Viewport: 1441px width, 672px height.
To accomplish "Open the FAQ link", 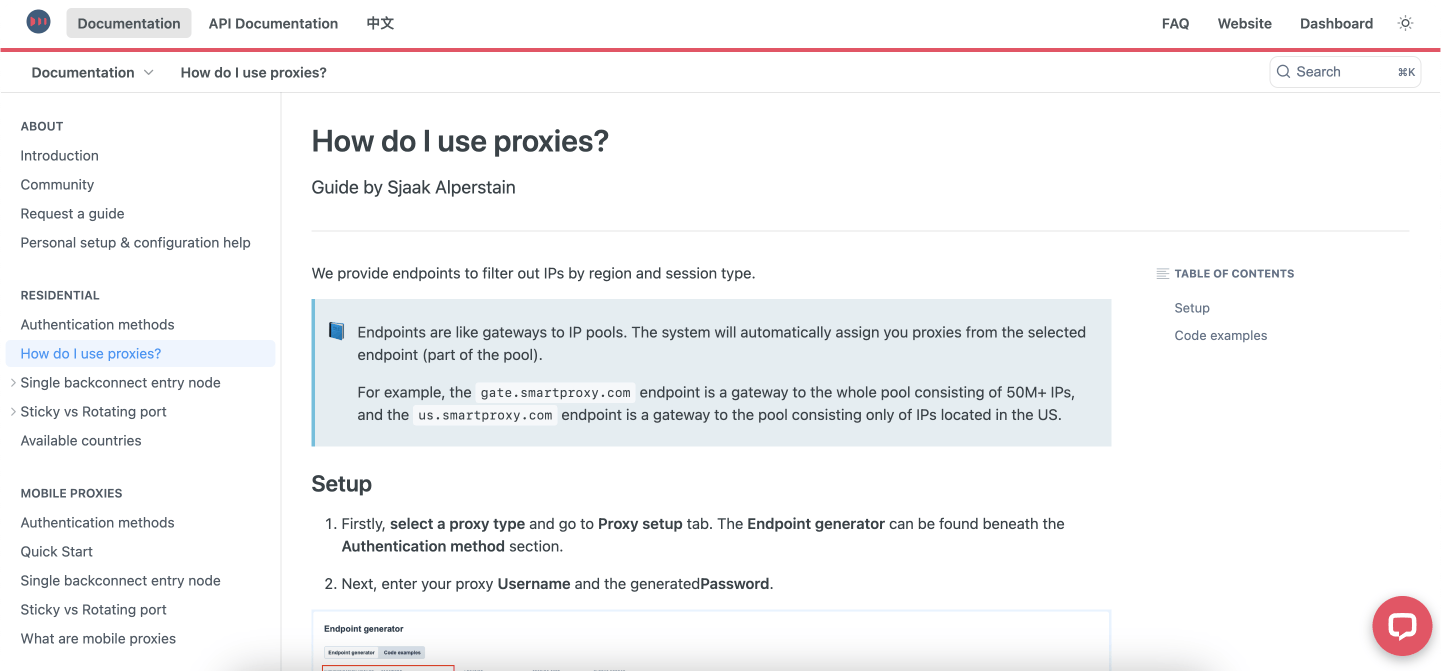I will click(x=1175, y=23).
